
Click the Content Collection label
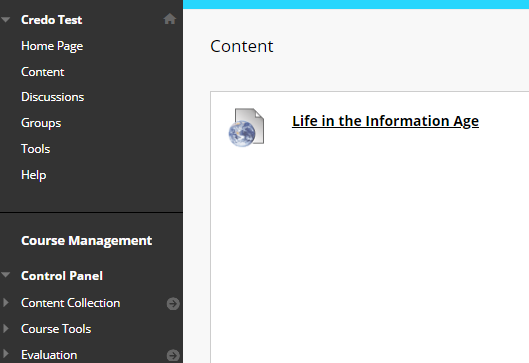71,303
